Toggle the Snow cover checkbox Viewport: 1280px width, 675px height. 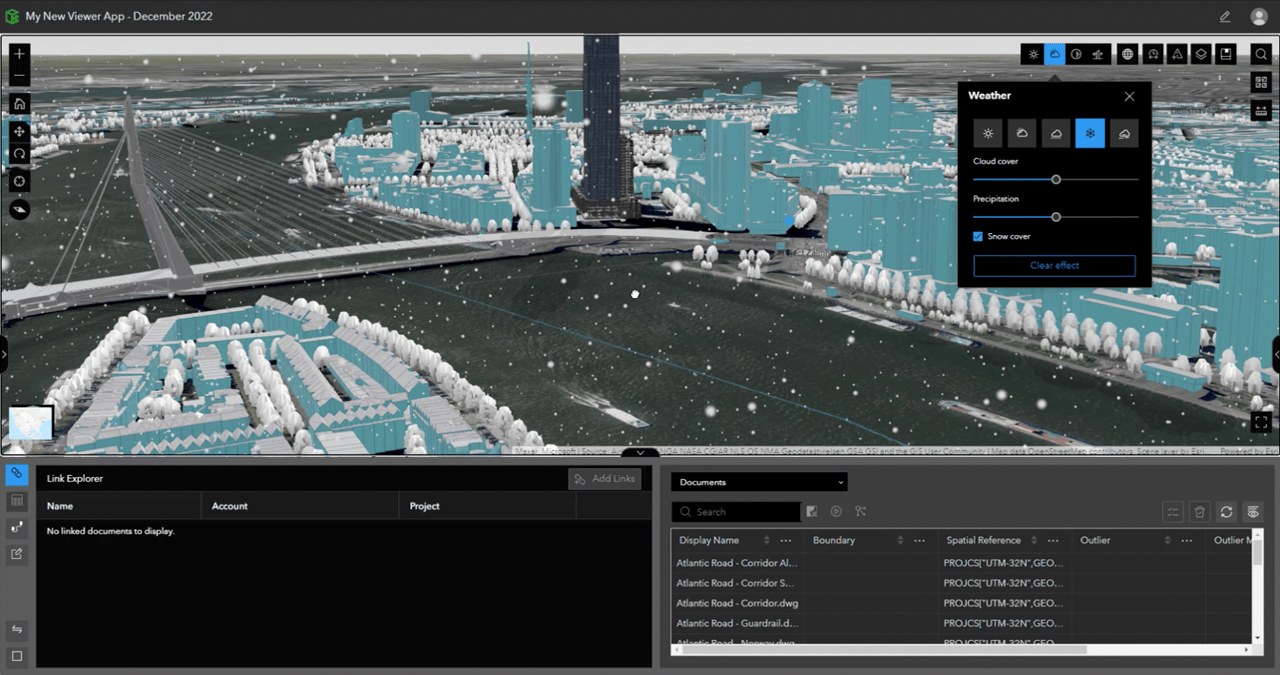tap(978, 236)
